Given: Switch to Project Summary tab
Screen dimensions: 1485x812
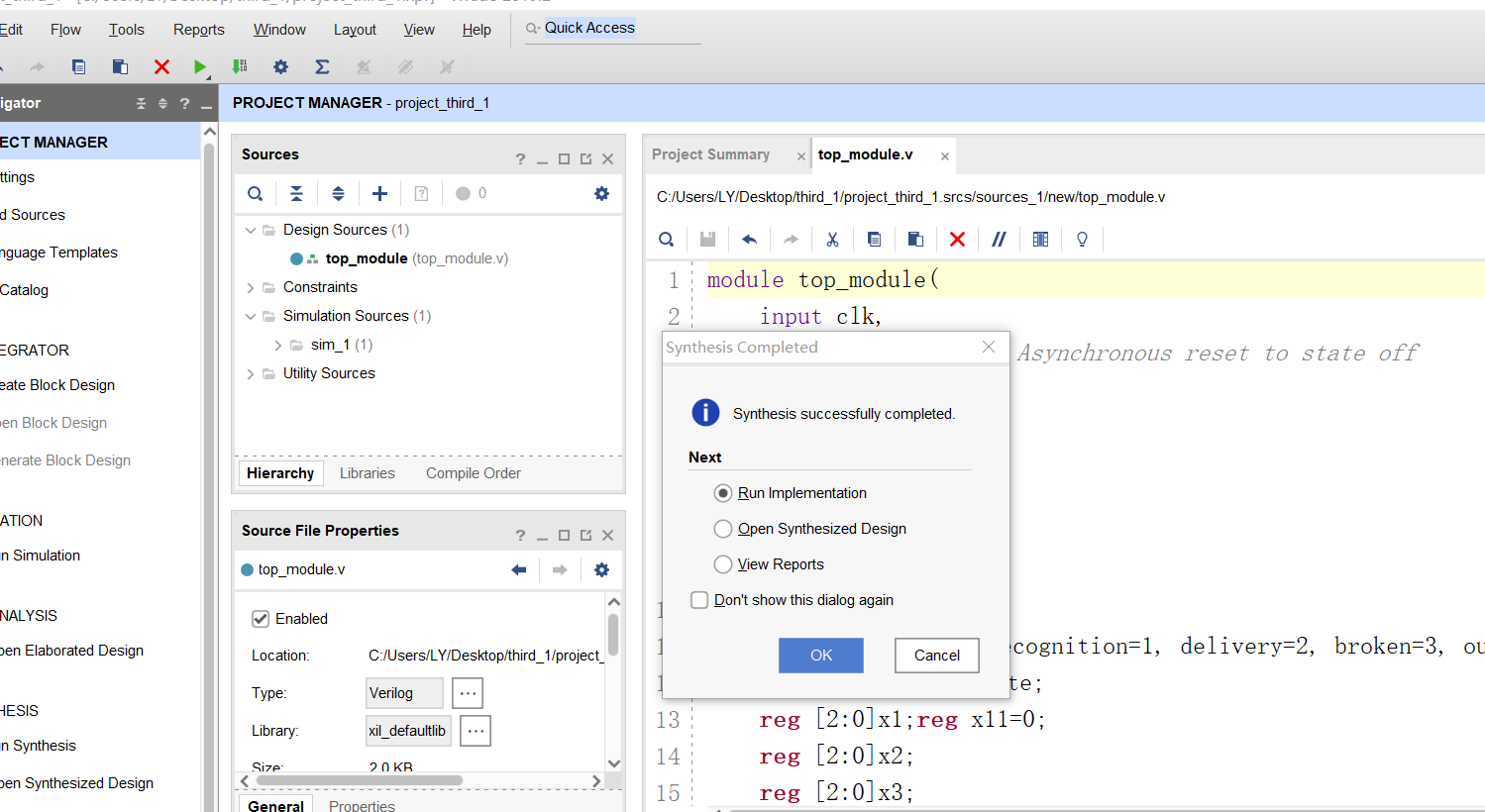Looking at the screenshot, I should [x=710, y=154].
